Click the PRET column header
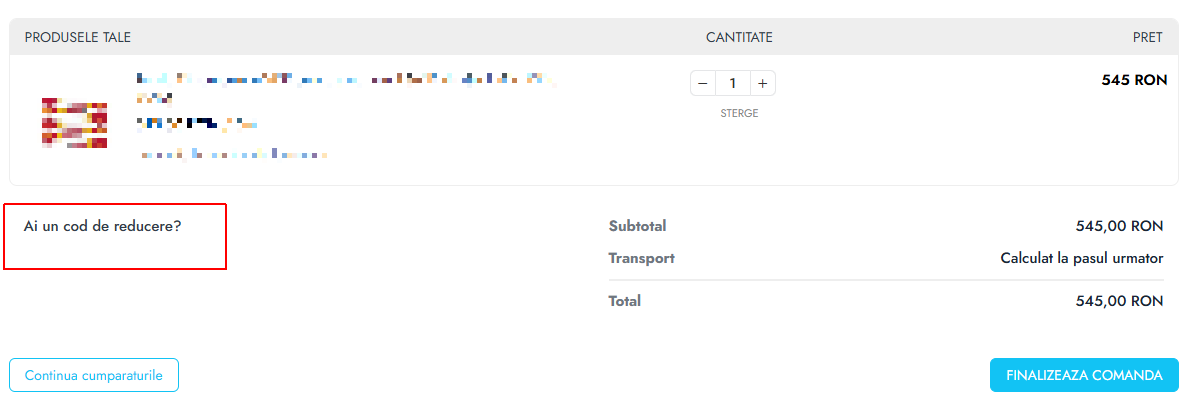 [x=1148, y=37]
